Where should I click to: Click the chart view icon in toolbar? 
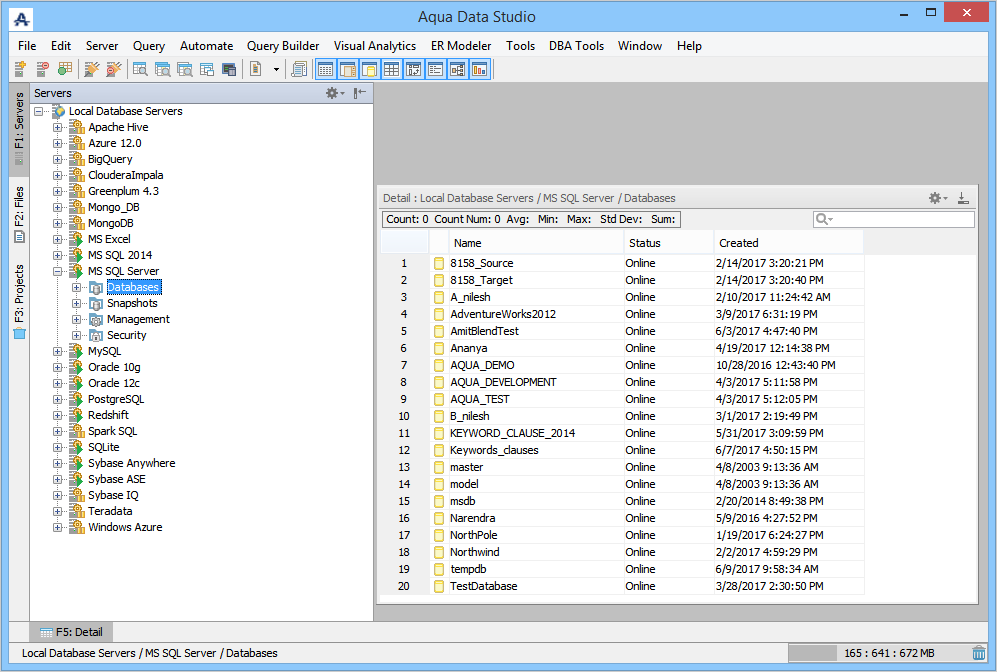pyautogui.click(x=479, y=69)
